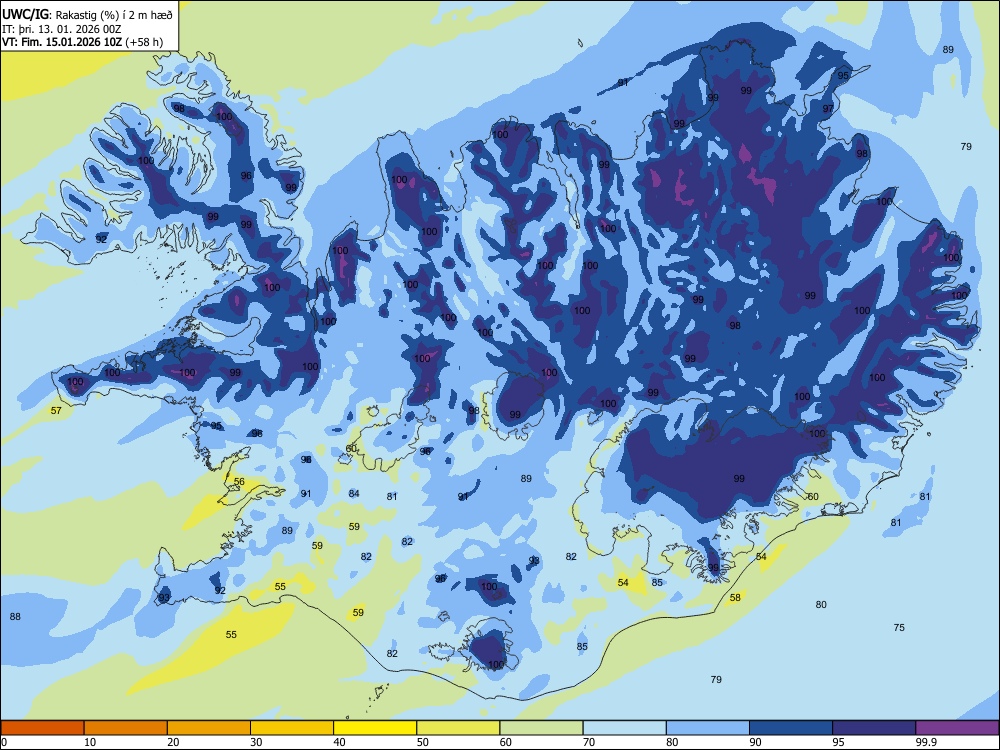Click the pale blue 70–80 legend swatch
The height and width of the screenshot is (750, 1000).
click(x=624, y=728)
